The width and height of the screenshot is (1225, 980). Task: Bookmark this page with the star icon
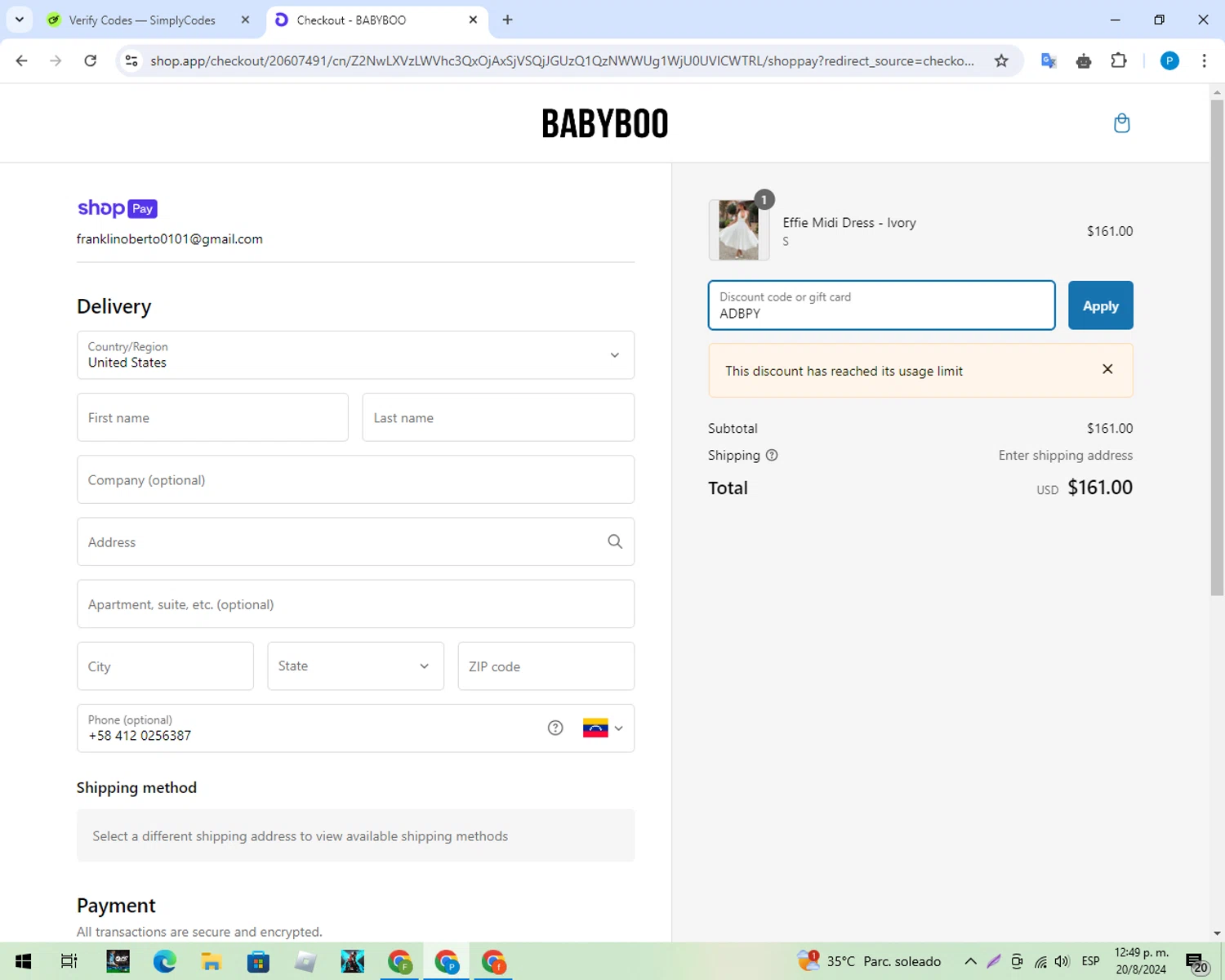[1001, 60]
